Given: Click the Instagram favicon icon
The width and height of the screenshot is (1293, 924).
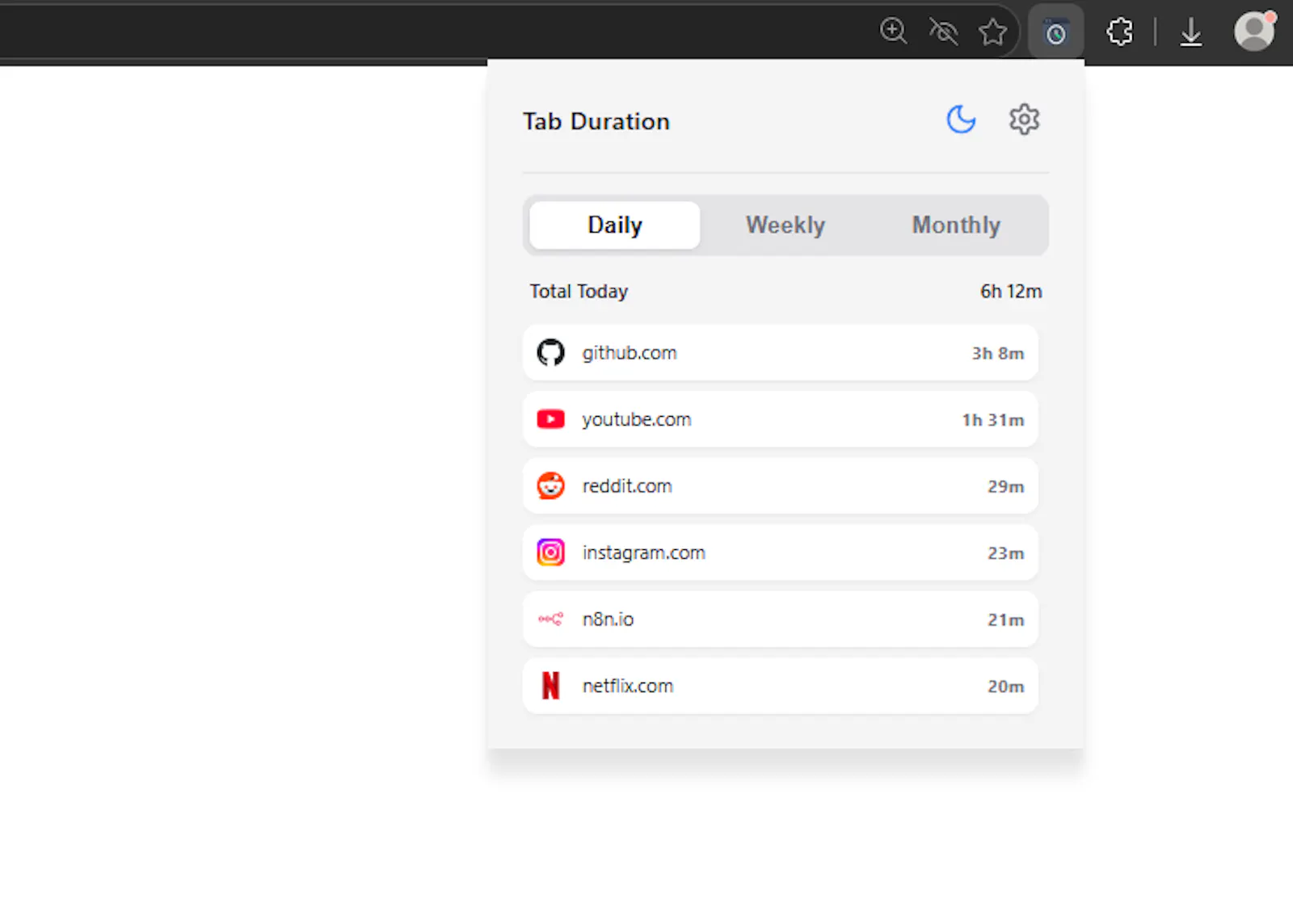Looking at the screenshot, I should coord(551,552).
